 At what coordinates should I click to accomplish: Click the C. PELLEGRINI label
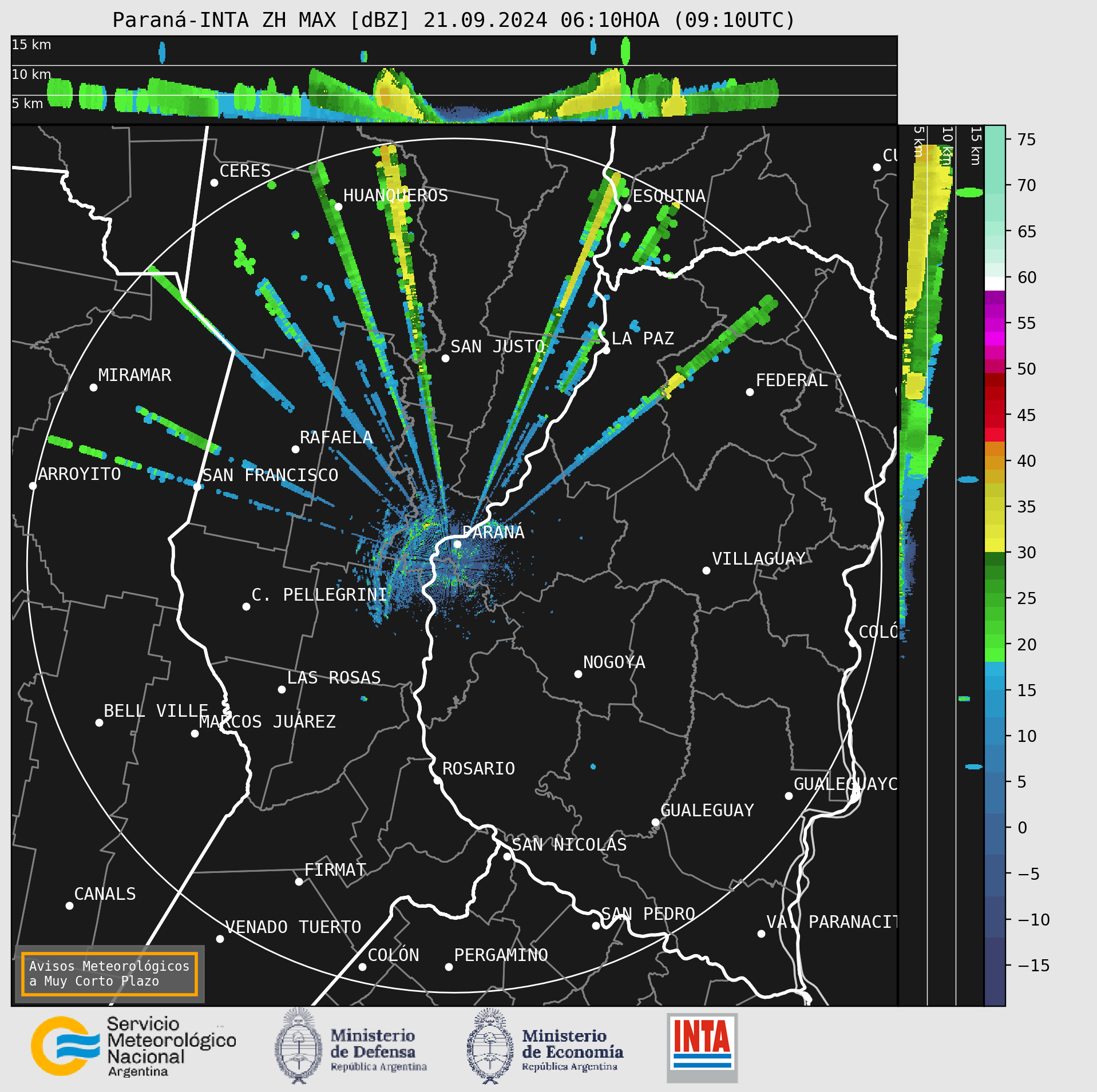(x=319, y=595)
